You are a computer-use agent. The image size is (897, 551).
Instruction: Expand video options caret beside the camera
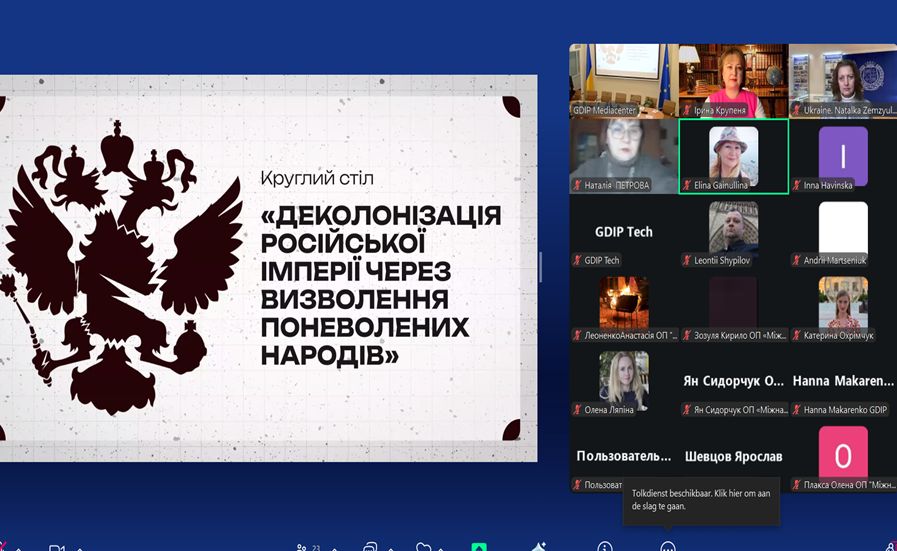tap(80, 548)
